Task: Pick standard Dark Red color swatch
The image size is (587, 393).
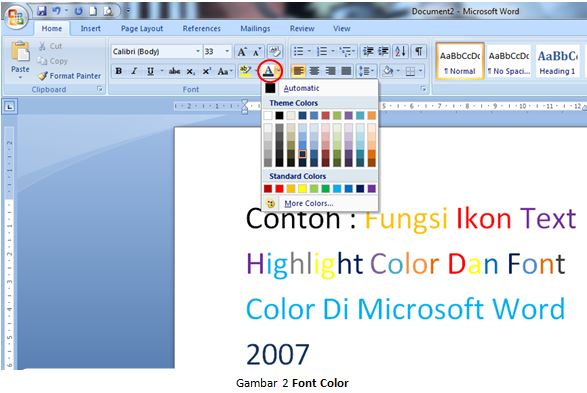Action: tap(268, 188)
